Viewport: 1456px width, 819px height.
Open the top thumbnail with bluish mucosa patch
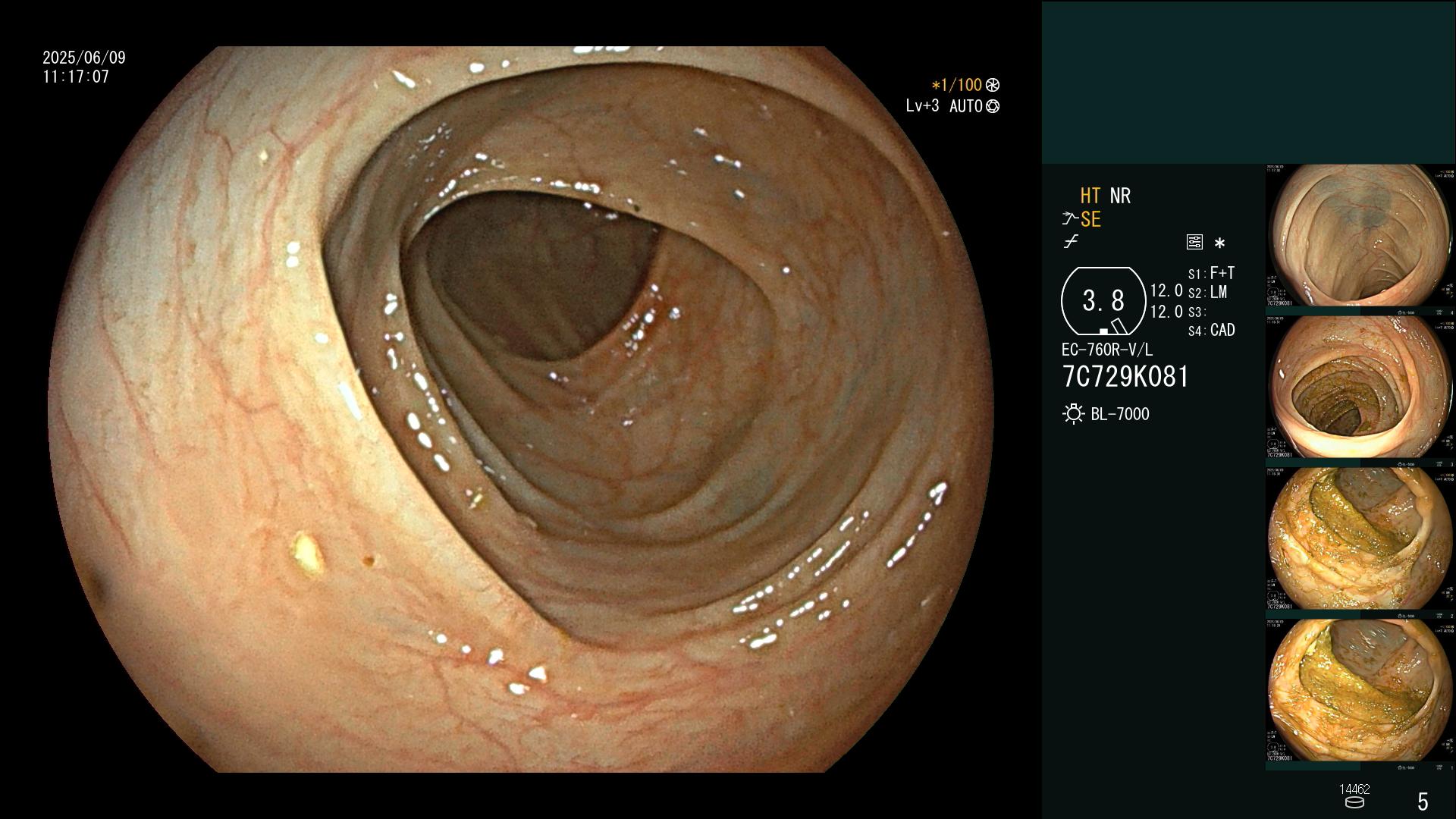[x=1360, y=236]
